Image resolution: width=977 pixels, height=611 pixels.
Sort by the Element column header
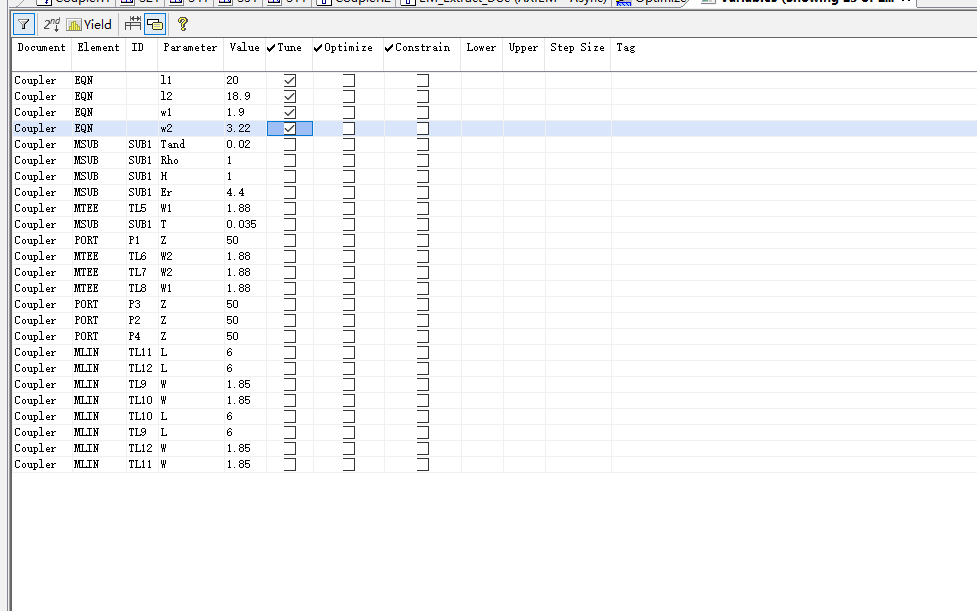98,48
